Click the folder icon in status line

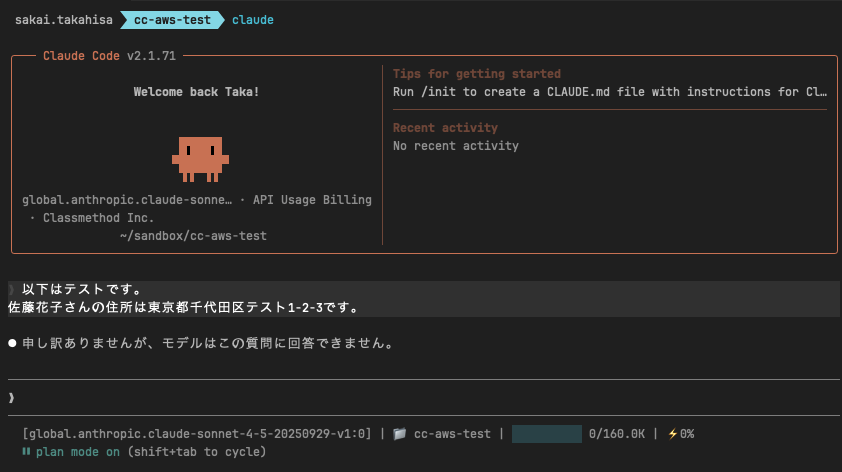[399, 434]
